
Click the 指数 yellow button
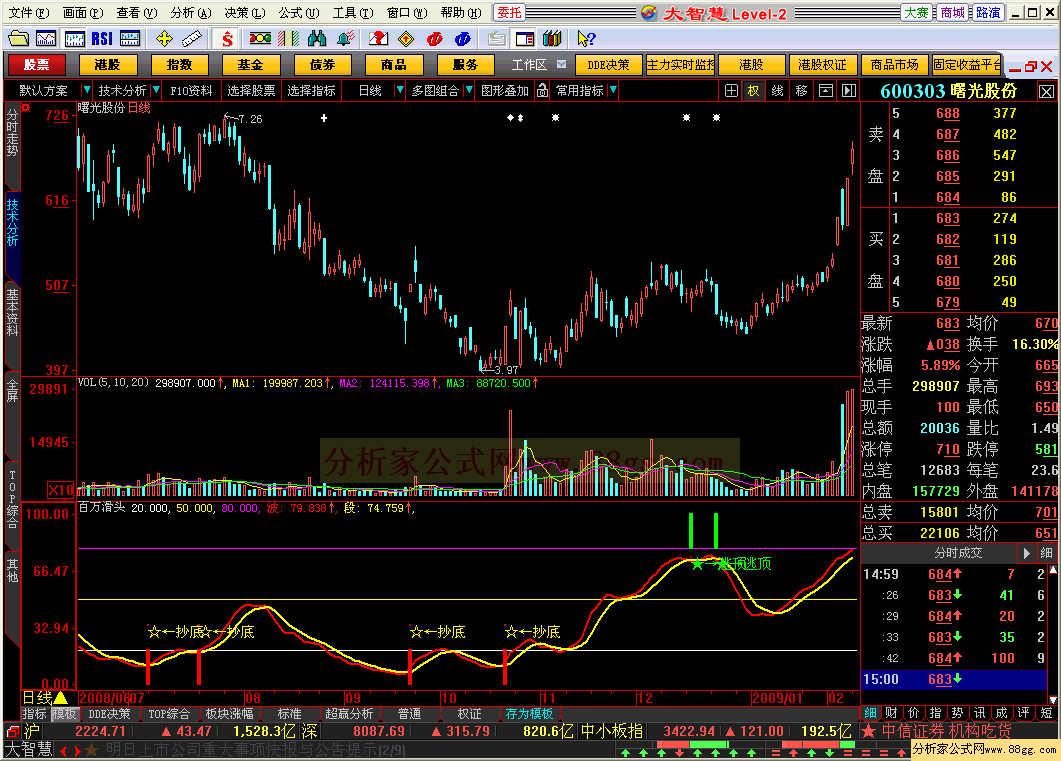179,65
